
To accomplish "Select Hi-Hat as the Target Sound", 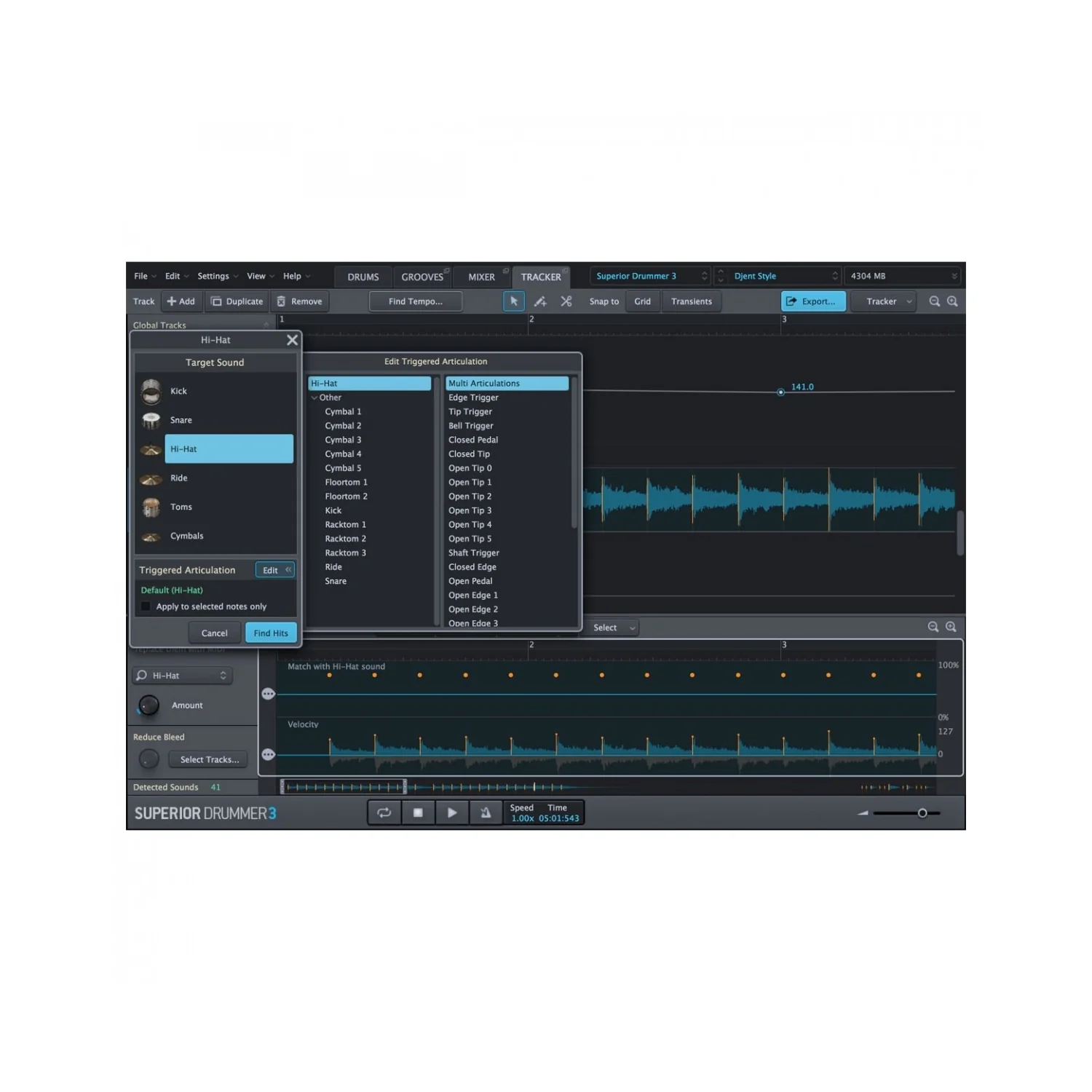I will click(229, 449).
